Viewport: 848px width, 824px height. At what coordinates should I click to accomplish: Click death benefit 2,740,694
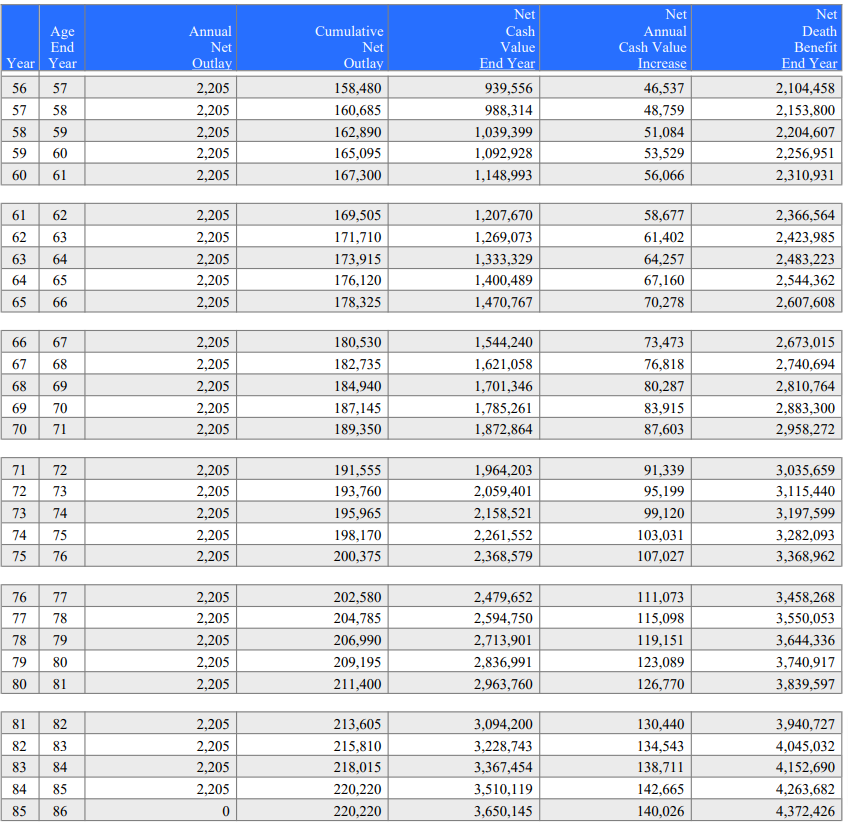(805, 364)
